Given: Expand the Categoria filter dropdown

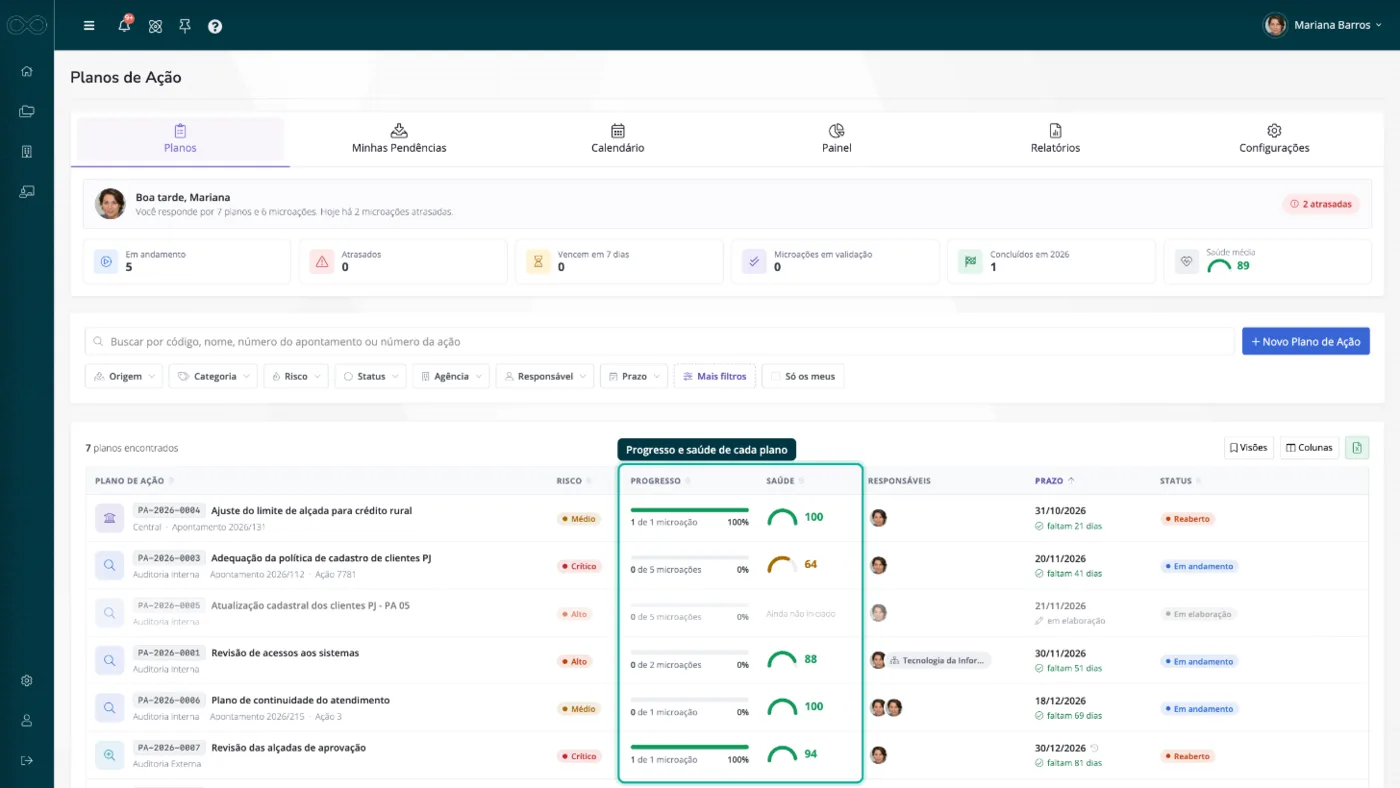Looking at the screenshot, I should point(213,376).
